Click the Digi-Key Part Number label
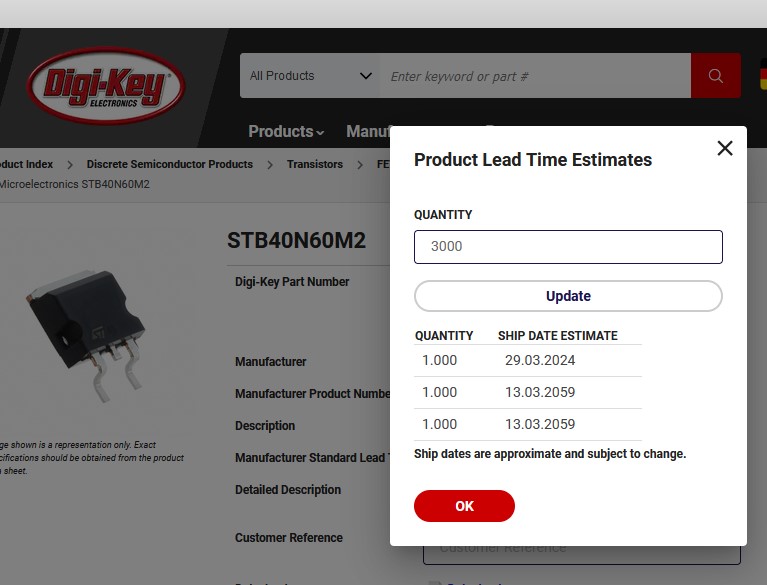Image resolution: width=767 pixels, height=585 pixels. [x=292, y=282]
